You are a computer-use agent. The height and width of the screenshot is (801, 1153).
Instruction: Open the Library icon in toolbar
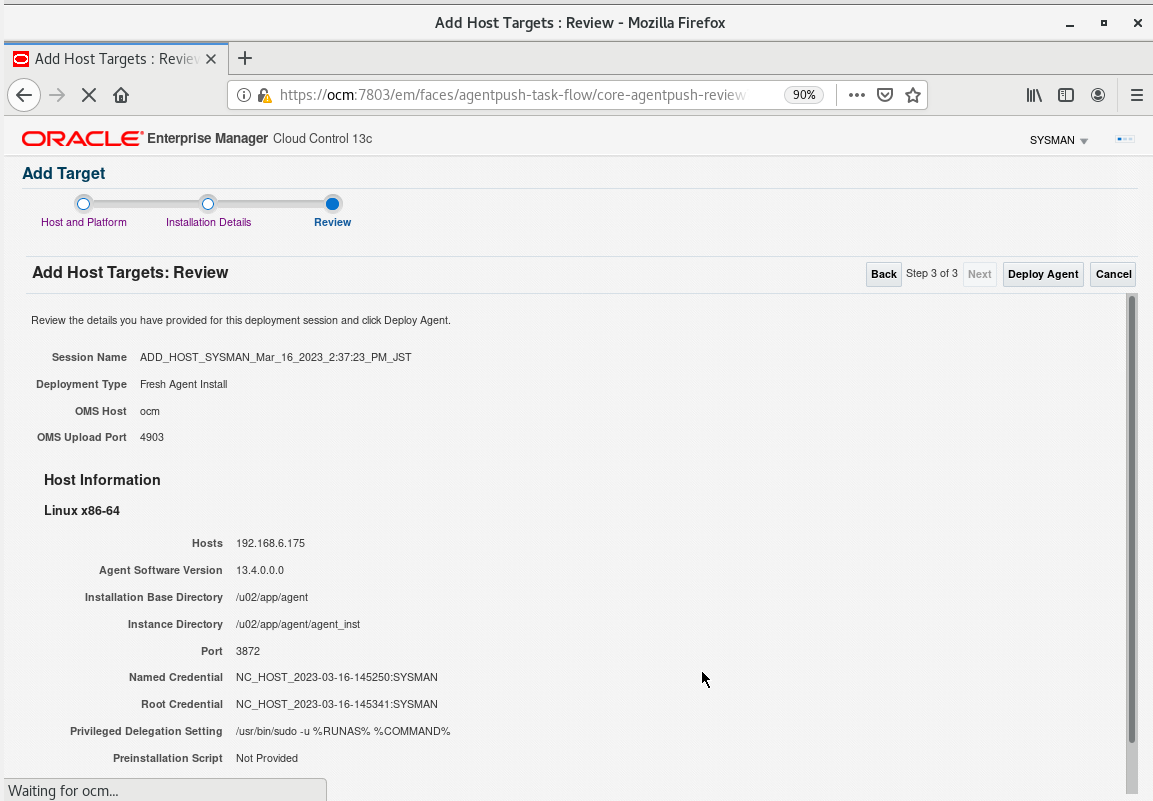tap(1034, 95)
